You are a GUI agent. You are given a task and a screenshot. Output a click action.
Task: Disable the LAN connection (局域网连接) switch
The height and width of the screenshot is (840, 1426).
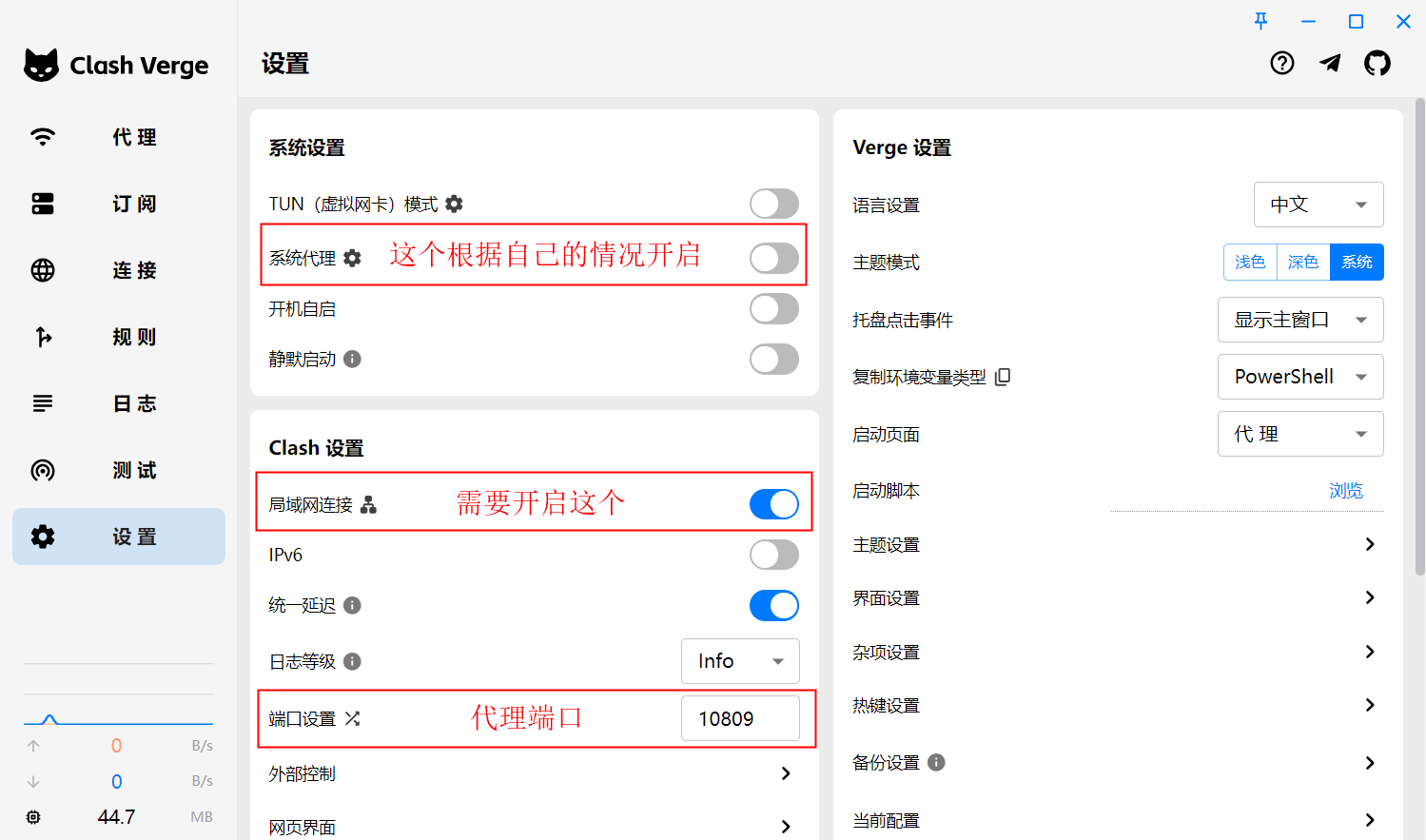pyautogui.click(x=773, y=504)
